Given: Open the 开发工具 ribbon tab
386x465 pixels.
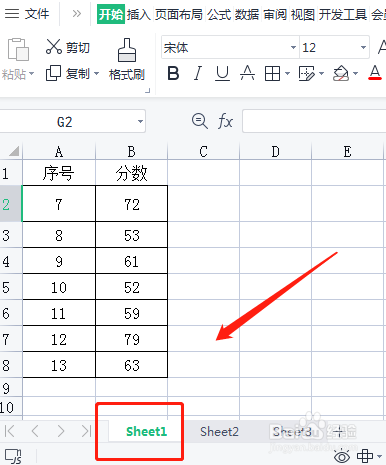Looking at the screenshot, I should [343, 14].
